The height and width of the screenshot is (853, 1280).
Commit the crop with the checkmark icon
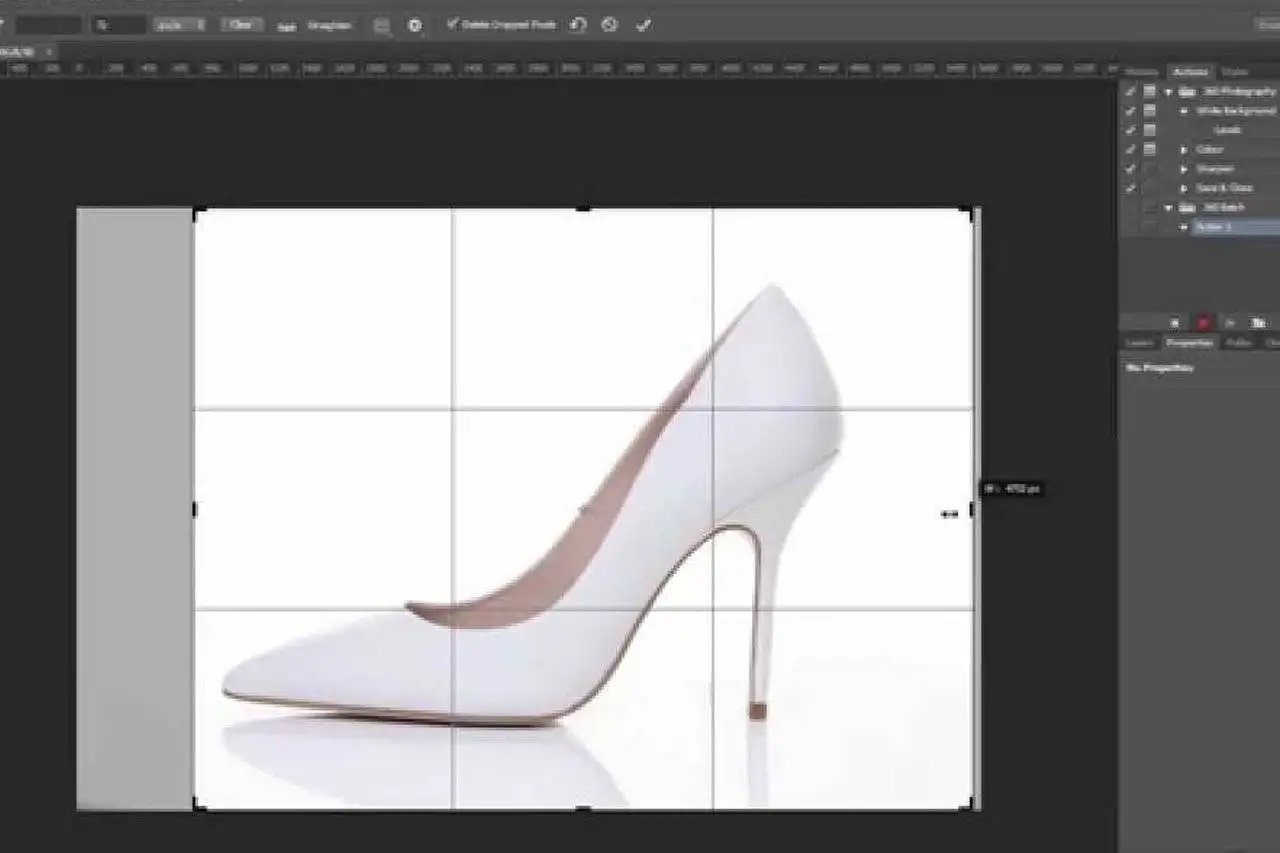(x=643, y=25)
